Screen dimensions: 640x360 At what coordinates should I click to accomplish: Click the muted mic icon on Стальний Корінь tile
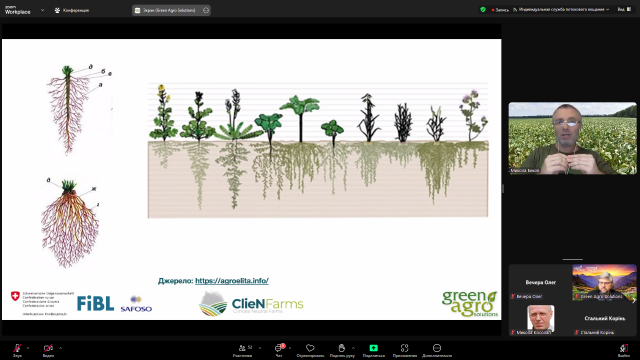576,332
